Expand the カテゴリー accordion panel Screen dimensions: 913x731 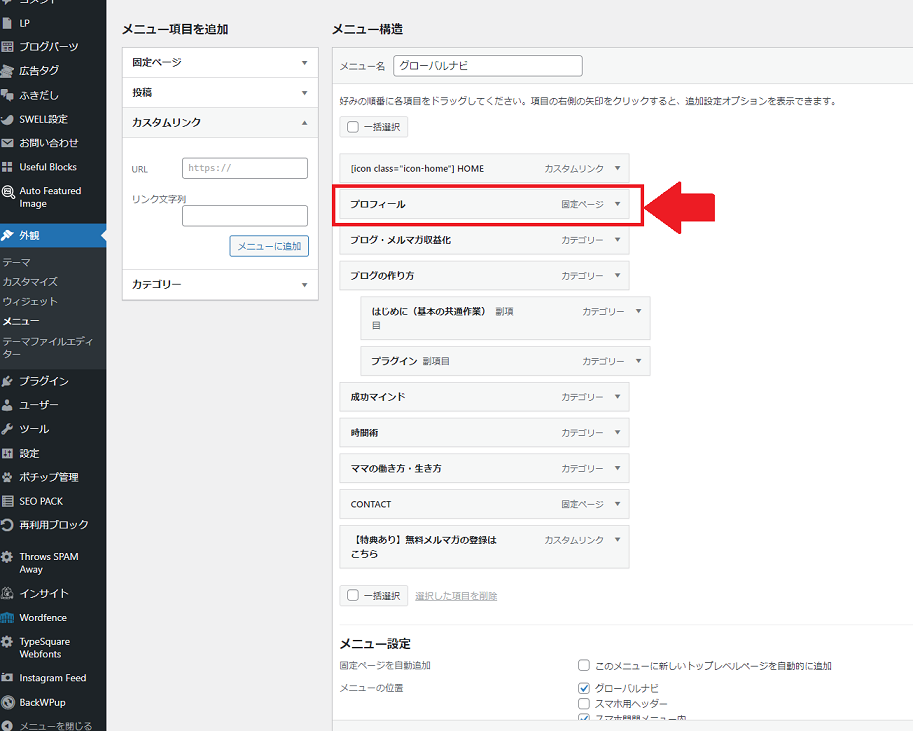tap(220, 285)
